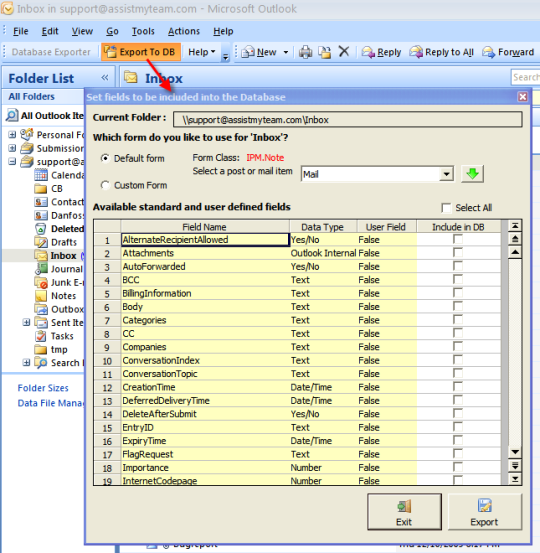This screenshot has width=540, height=553.
Task: Click the Junk E-mail folder icon
Action: [41, 282]
